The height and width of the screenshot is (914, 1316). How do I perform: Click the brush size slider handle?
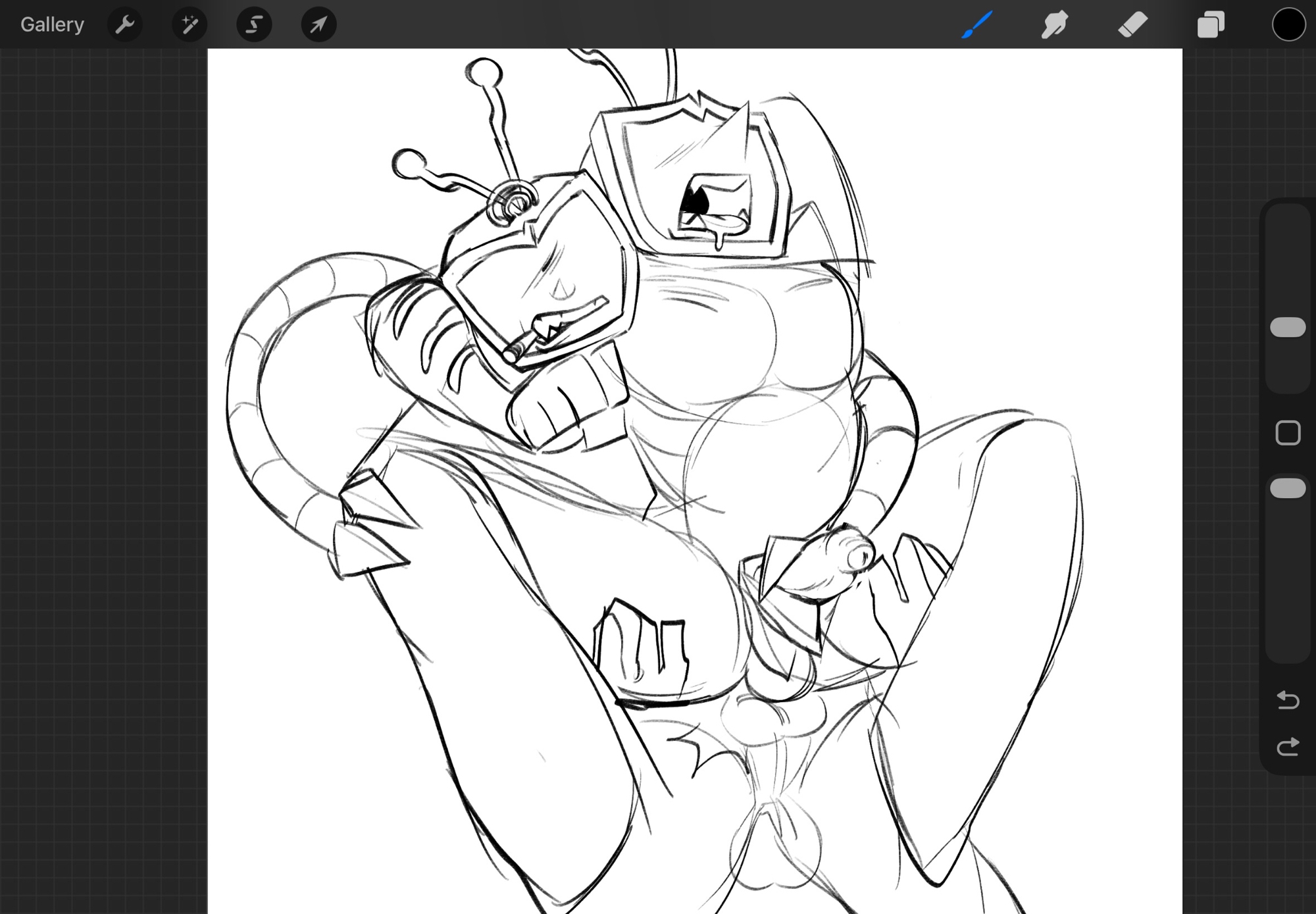[x=1288, y=327]
